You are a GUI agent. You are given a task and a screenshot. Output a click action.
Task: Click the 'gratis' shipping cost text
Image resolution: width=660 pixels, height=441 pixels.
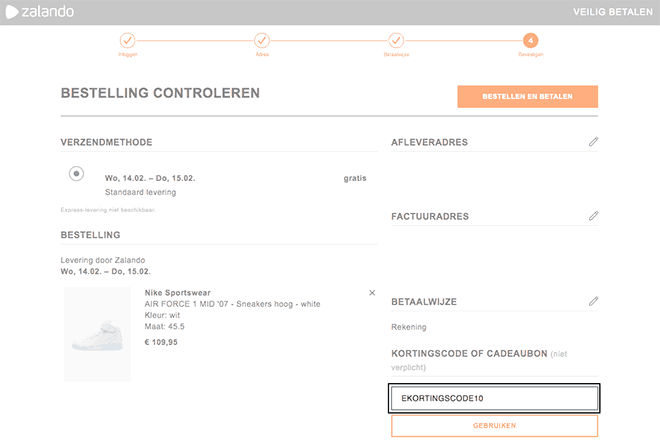(x=355, y=178)
